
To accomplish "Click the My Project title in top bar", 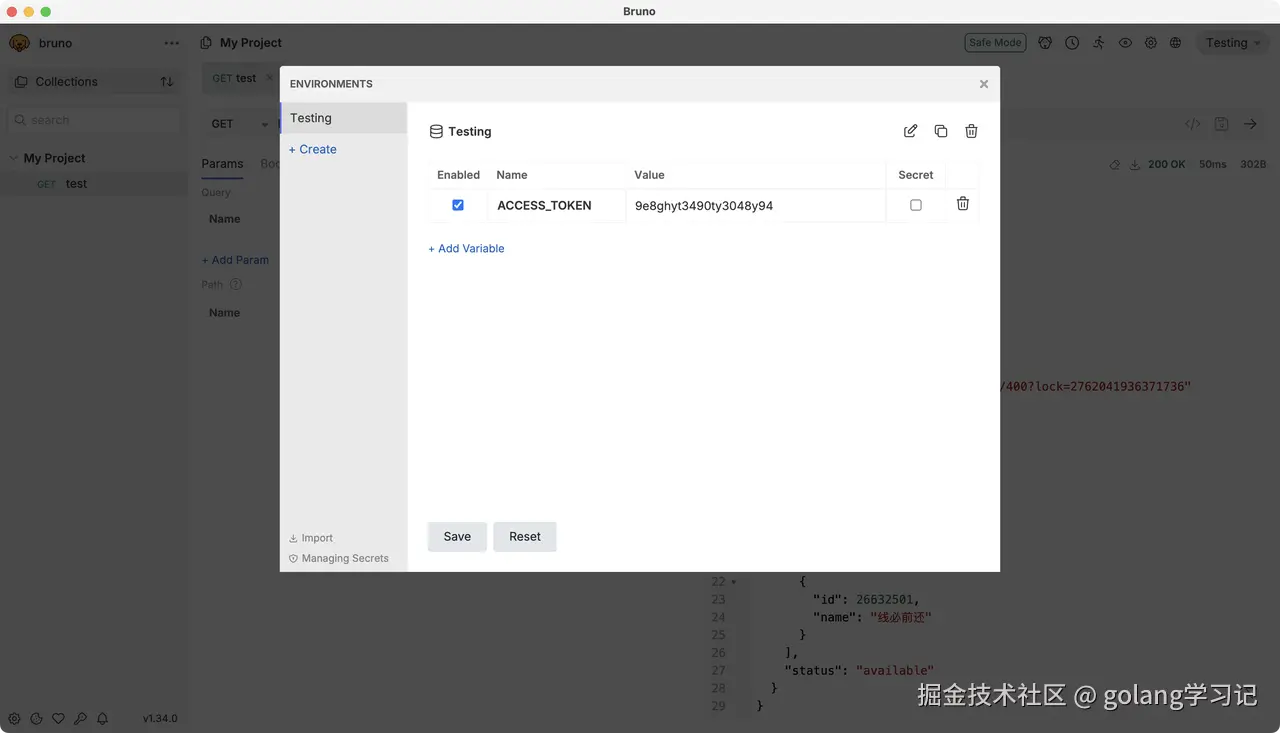I will point(251,43).
